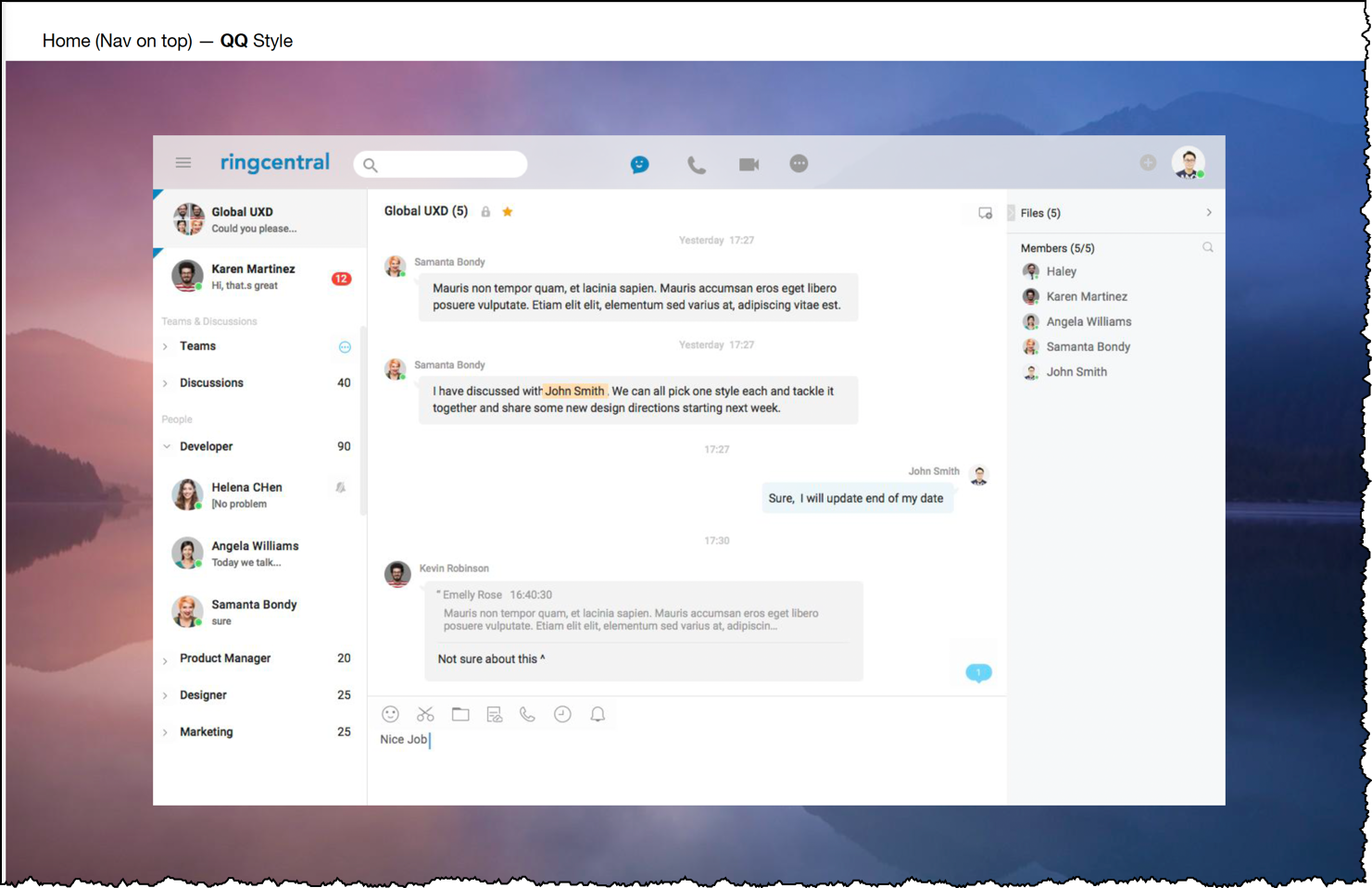Expand the Marketing group
The image size is (1372, 888).
165,732
